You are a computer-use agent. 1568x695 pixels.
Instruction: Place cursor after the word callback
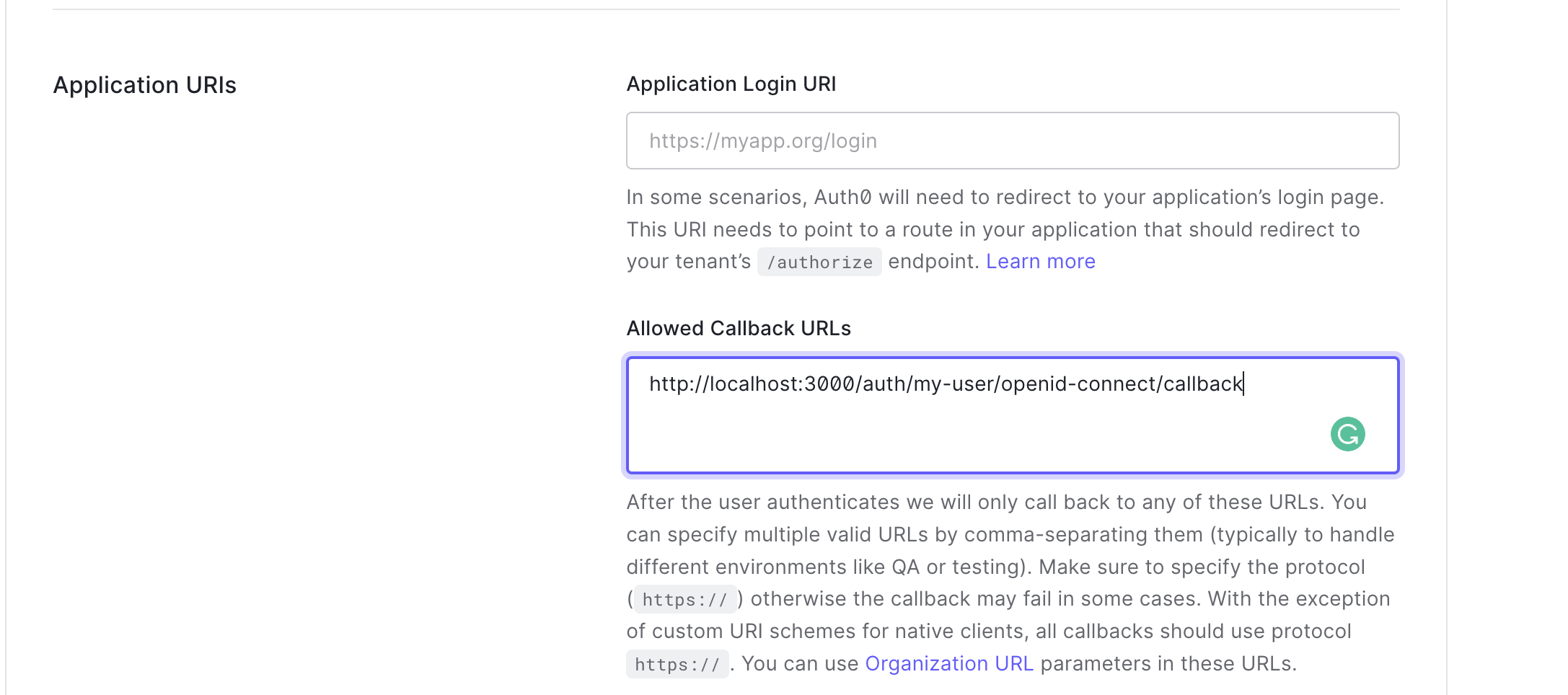pos(1243,384)
